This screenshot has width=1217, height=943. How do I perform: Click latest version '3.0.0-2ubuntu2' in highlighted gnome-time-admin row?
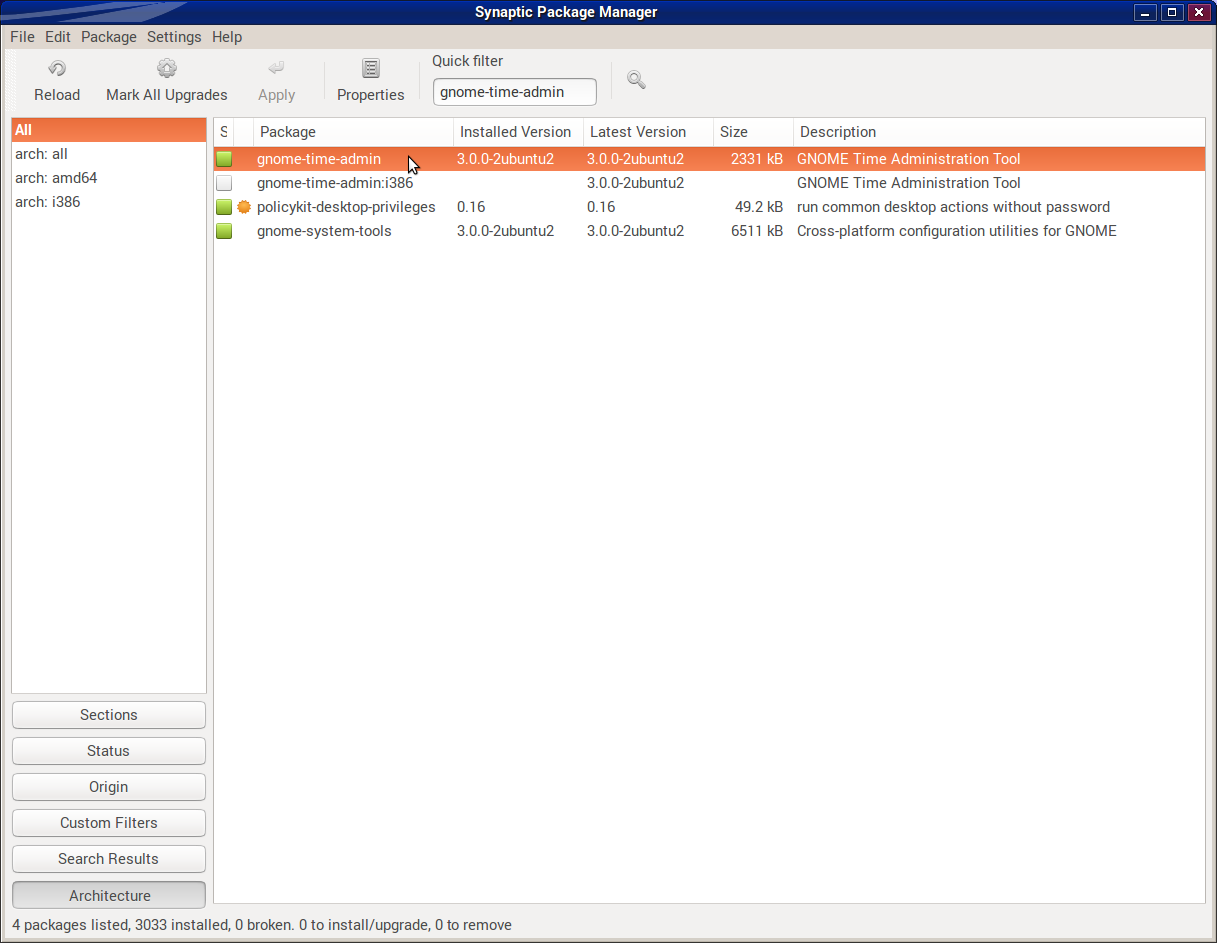pyautogui.click(x=635, y=159)
